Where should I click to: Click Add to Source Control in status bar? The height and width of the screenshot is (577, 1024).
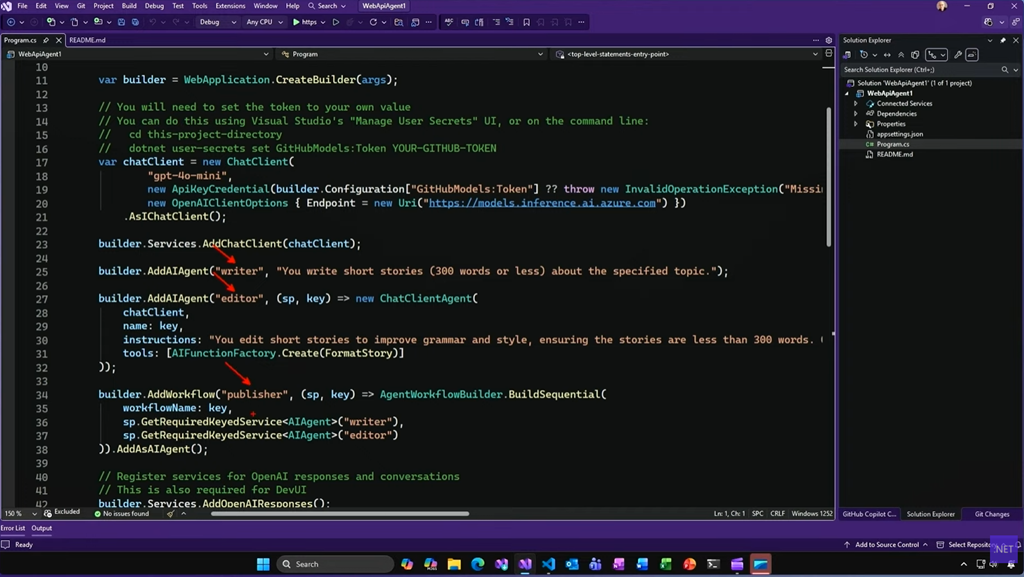(x=886, y=545)
